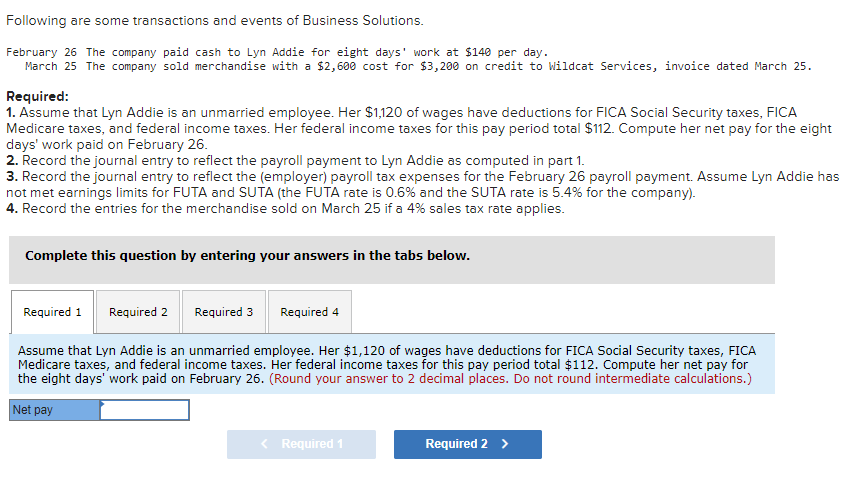Click the March 25 transaction line
865x478 pixels.
pos(418,66)
